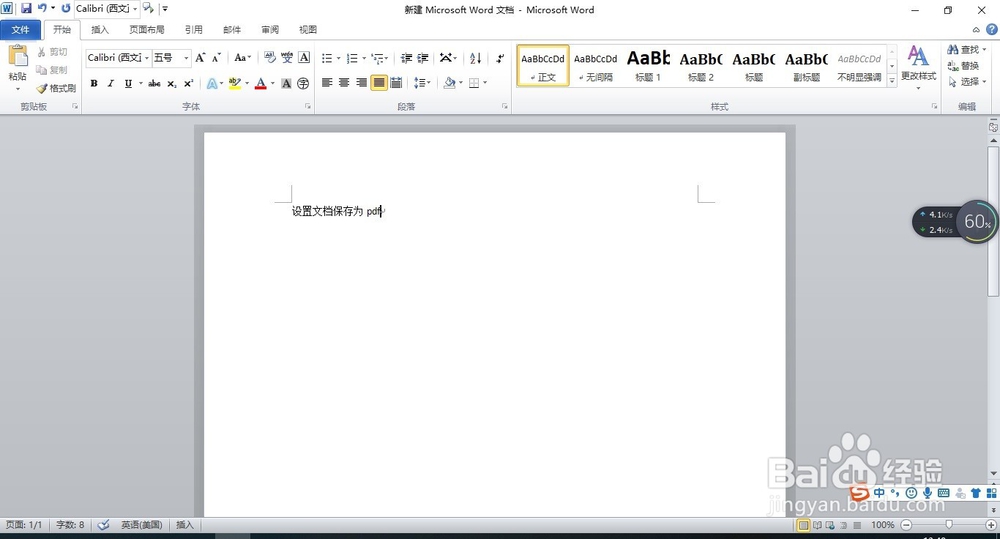Align text right

pos(361,83)
